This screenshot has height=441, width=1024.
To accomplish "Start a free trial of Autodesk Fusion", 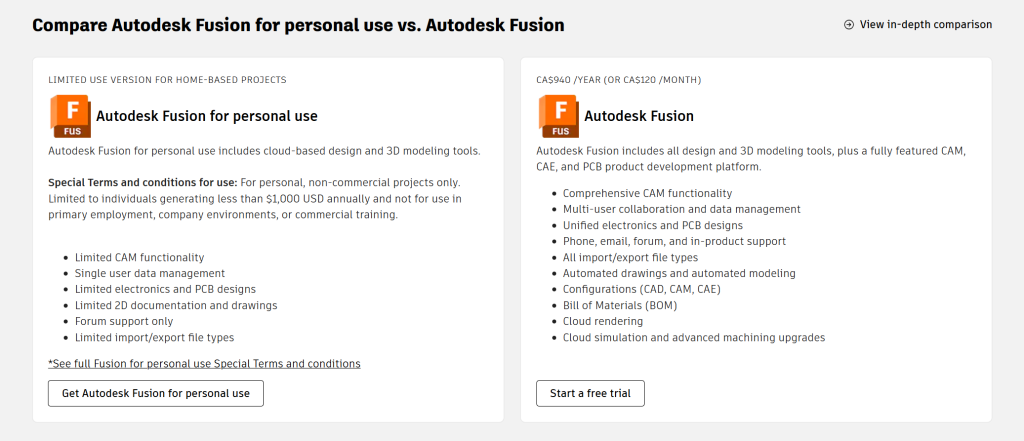I will pos(590,393).
